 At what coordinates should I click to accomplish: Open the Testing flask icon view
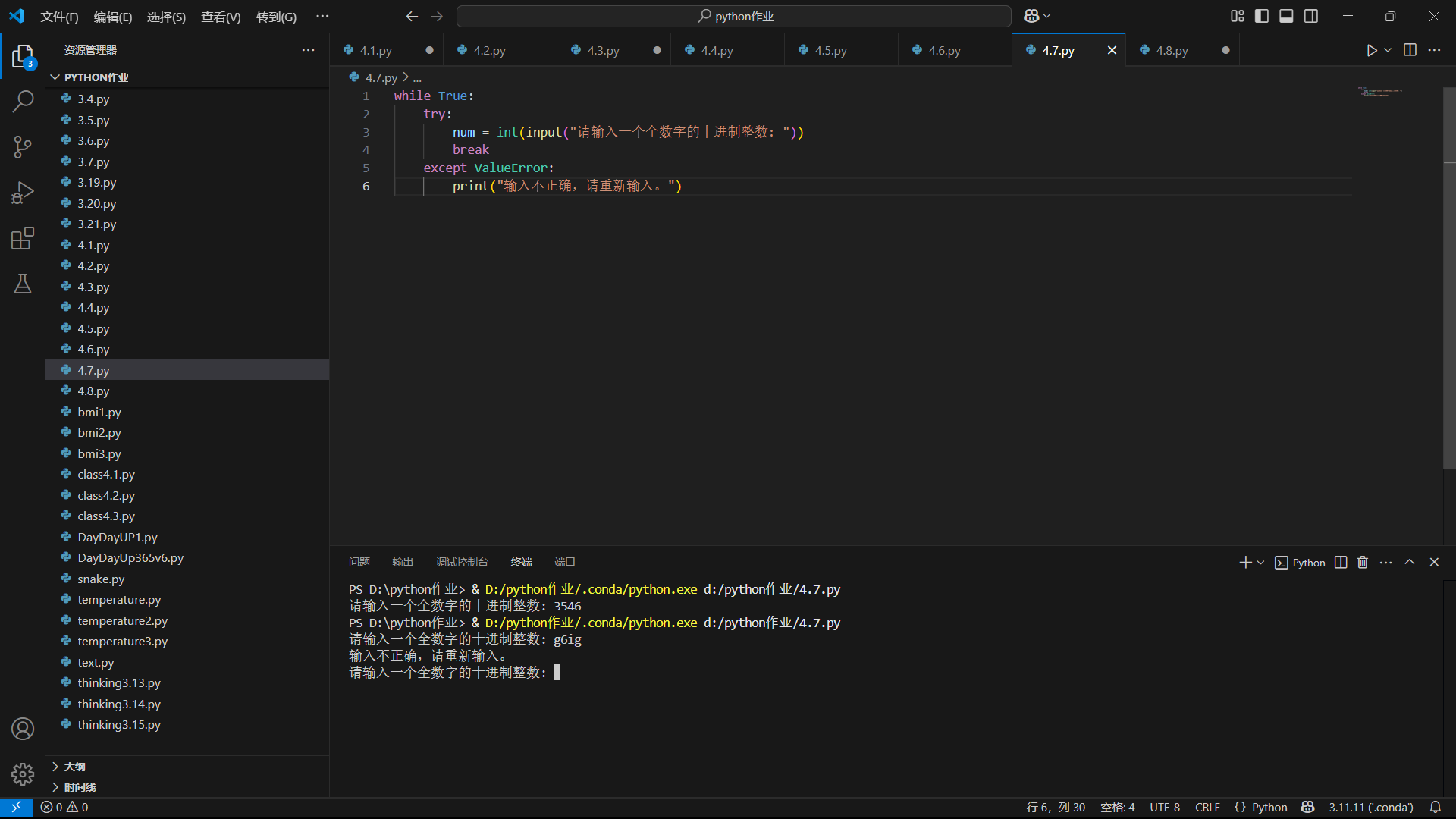pos(23,284)
